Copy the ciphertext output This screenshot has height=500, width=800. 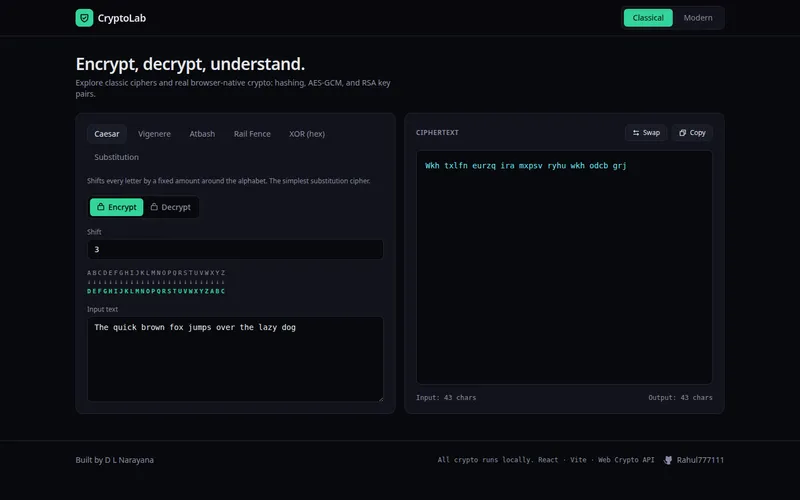pos(692,133)
